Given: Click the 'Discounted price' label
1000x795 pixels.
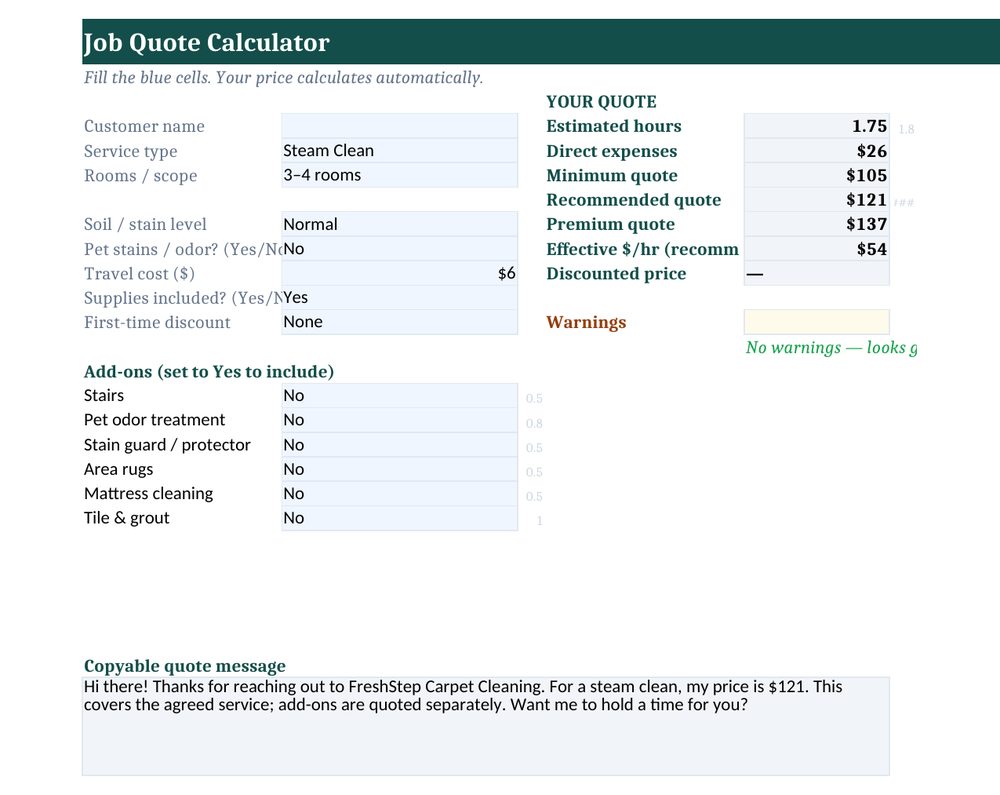Looking at the screenshot, I should pyautogui.click(x=616, y=274).
